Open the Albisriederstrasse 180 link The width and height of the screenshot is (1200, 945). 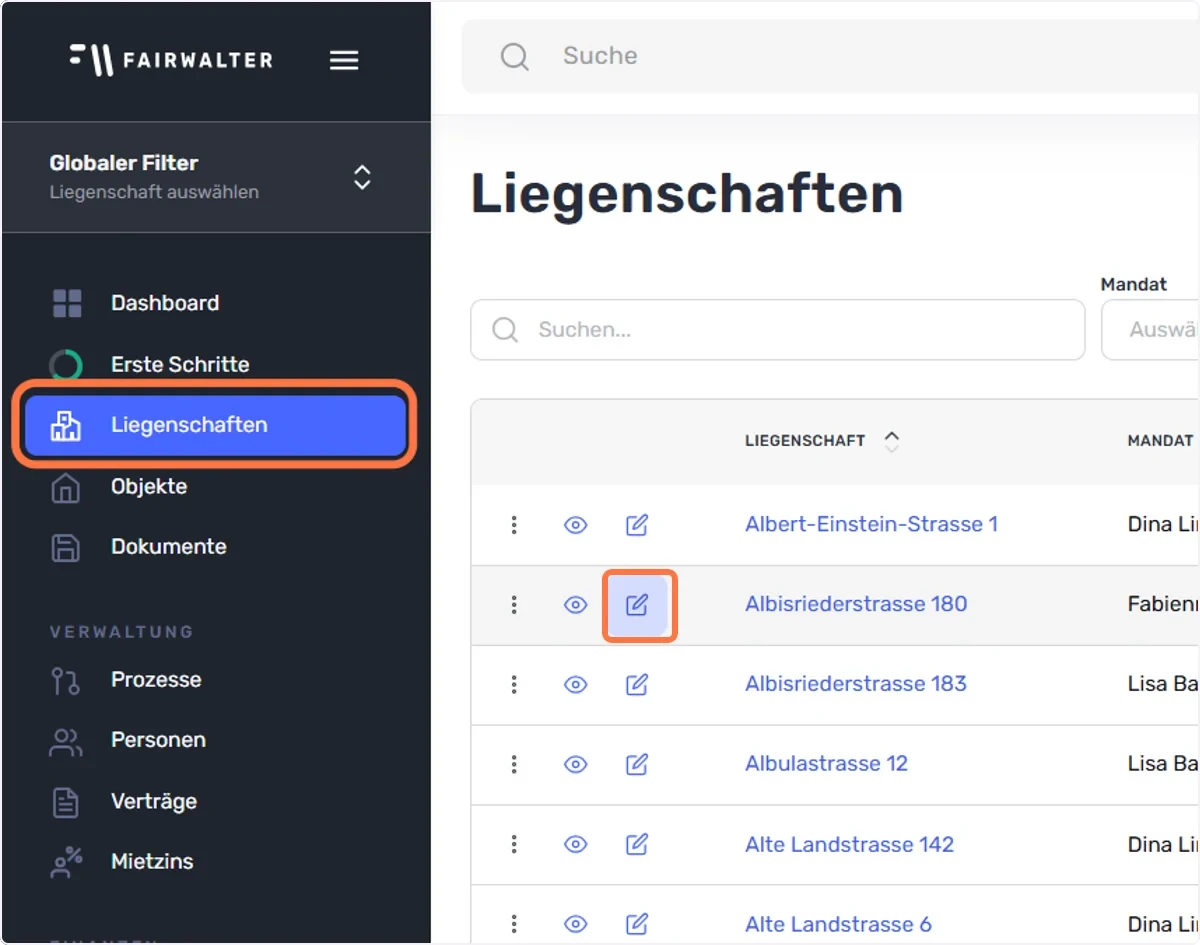tap(856, 604)
